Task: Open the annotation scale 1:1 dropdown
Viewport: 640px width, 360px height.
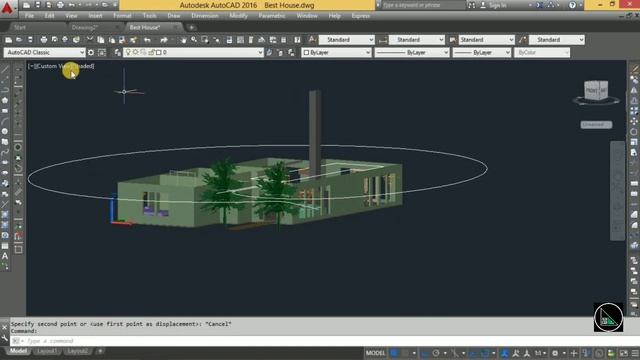Action: point(540,353)
